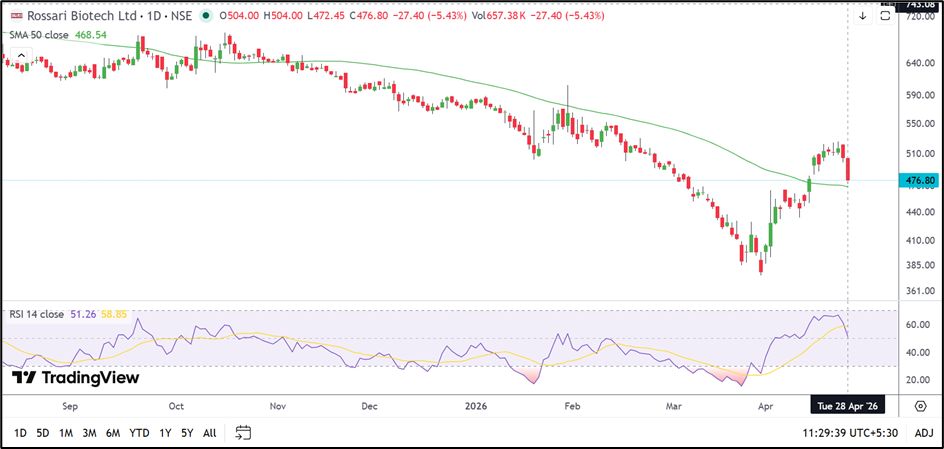The height and width of the screenshot is (449, 944).
Task: Open the go-to-date calendar icon
Action: point(242,432)
